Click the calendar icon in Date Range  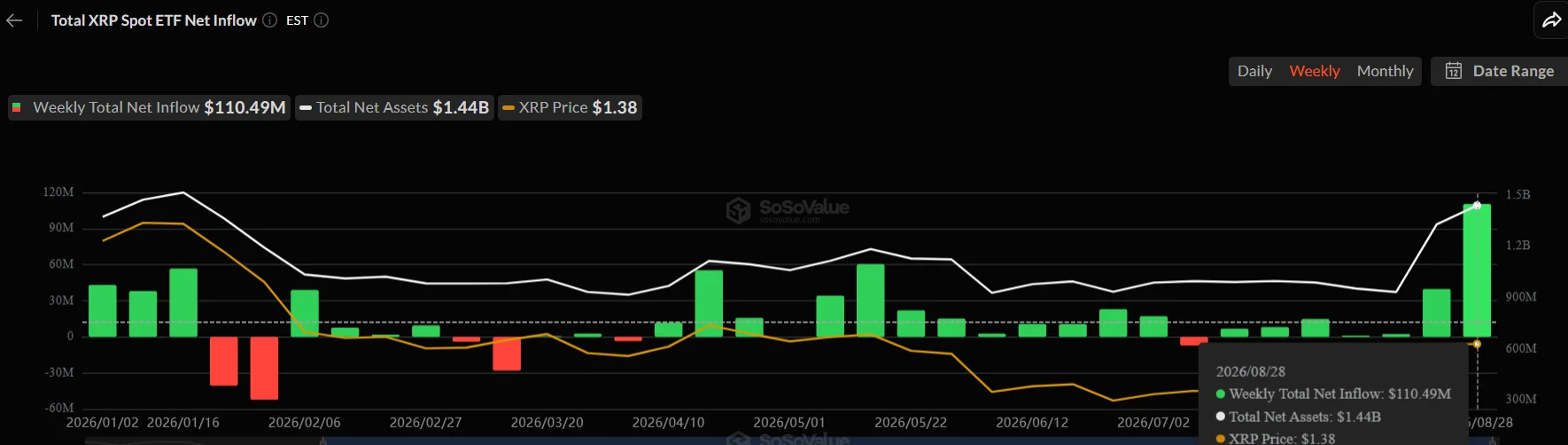(x=1454, y=71)
